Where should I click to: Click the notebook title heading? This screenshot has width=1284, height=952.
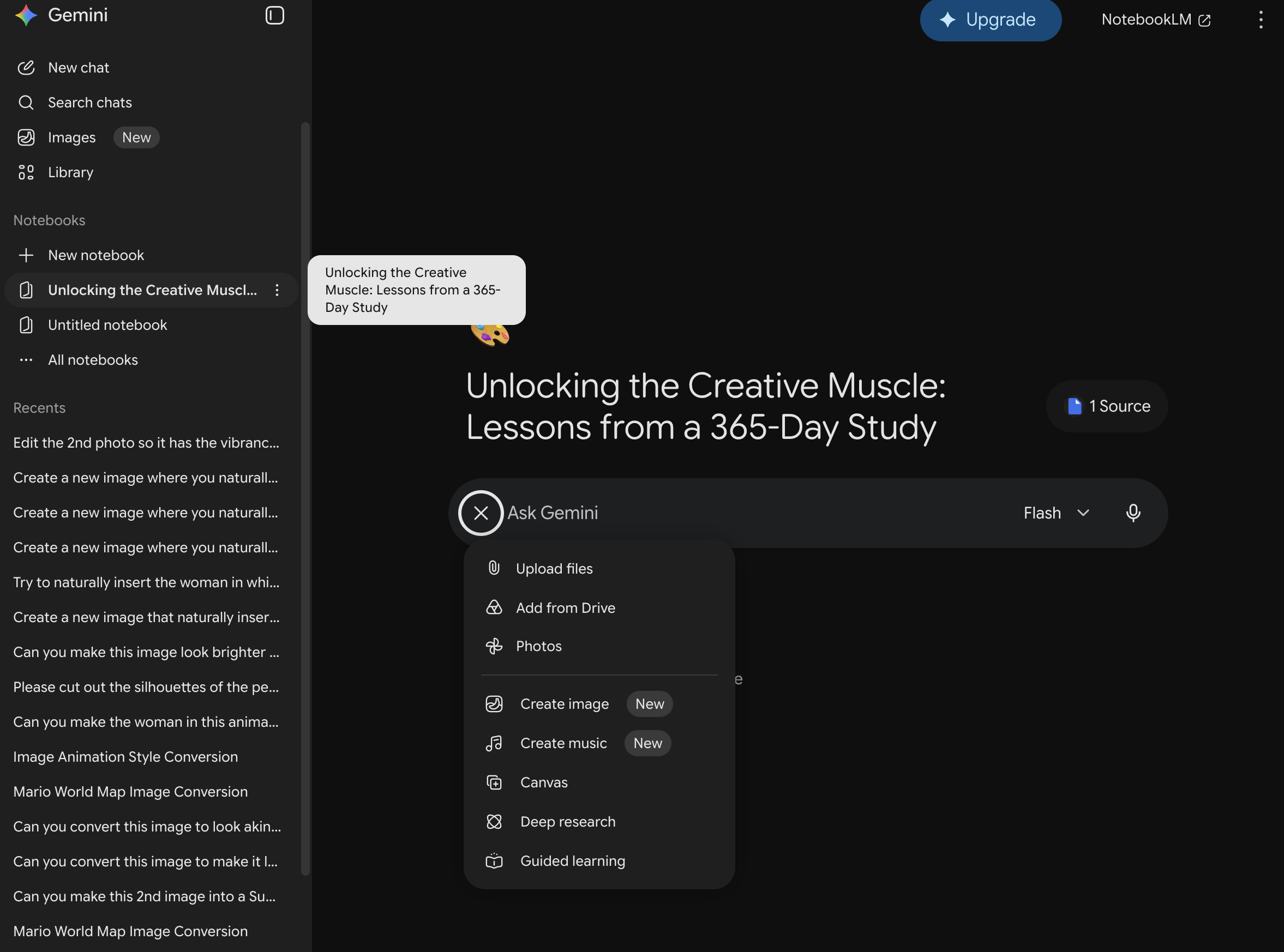pyautogui.click(x=706, y=406)
